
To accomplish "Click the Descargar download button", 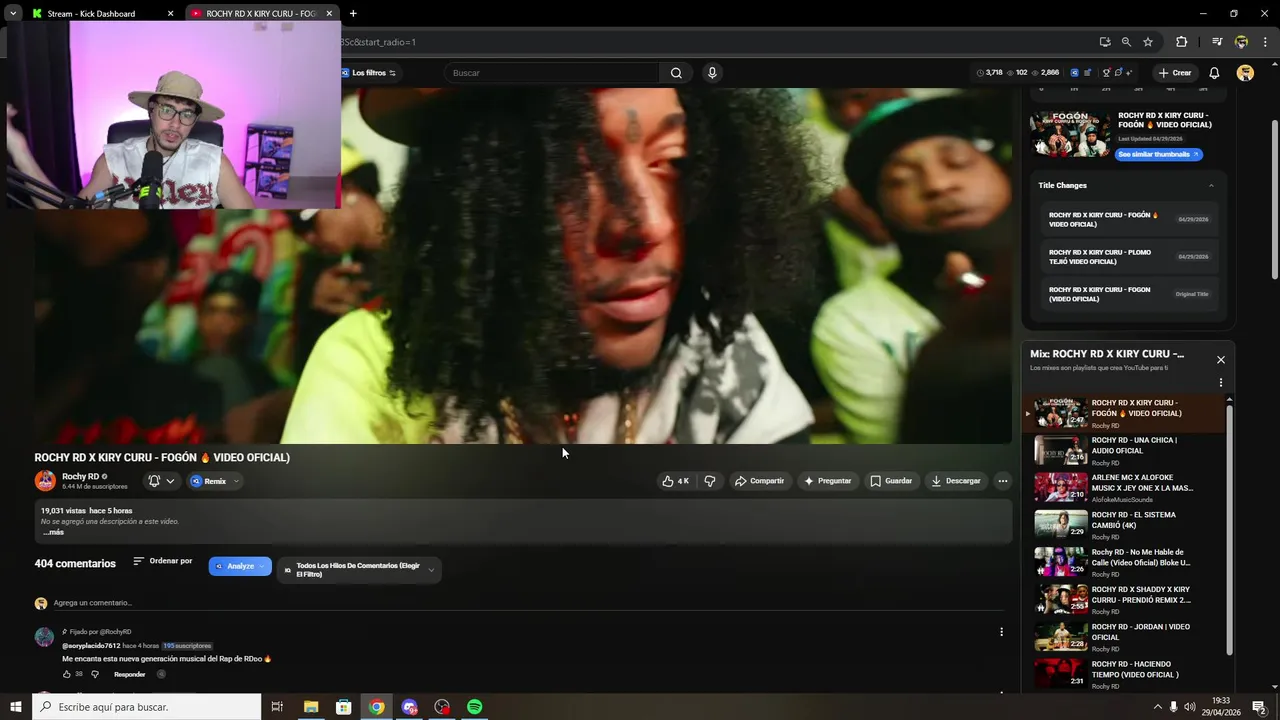I will point(956,481).
